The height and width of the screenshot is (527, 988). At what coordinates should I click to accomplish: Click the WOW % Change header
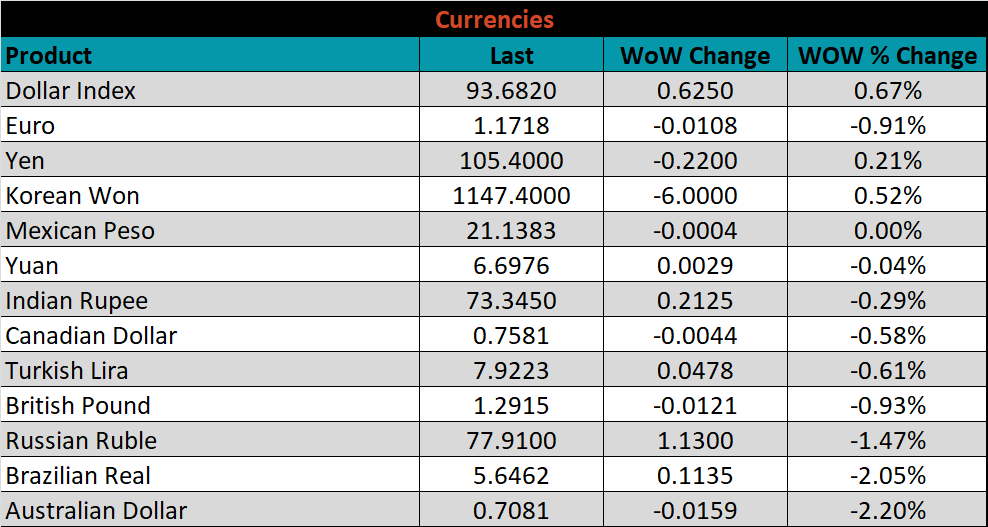click(x=887, y=56)
